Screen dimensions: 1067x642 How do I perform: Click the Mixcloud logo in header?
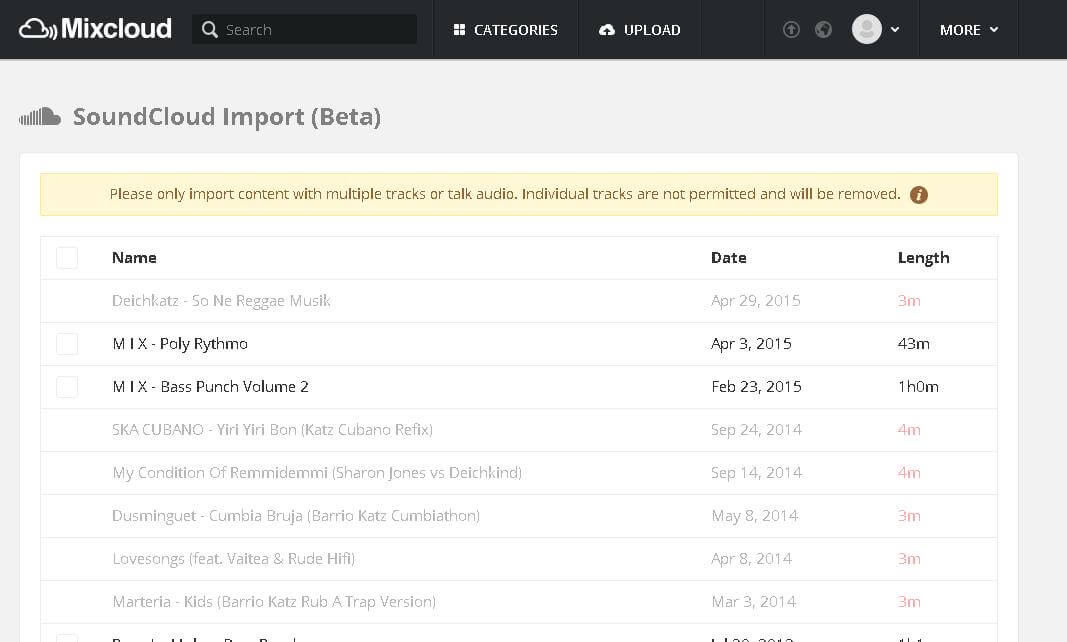95,29
